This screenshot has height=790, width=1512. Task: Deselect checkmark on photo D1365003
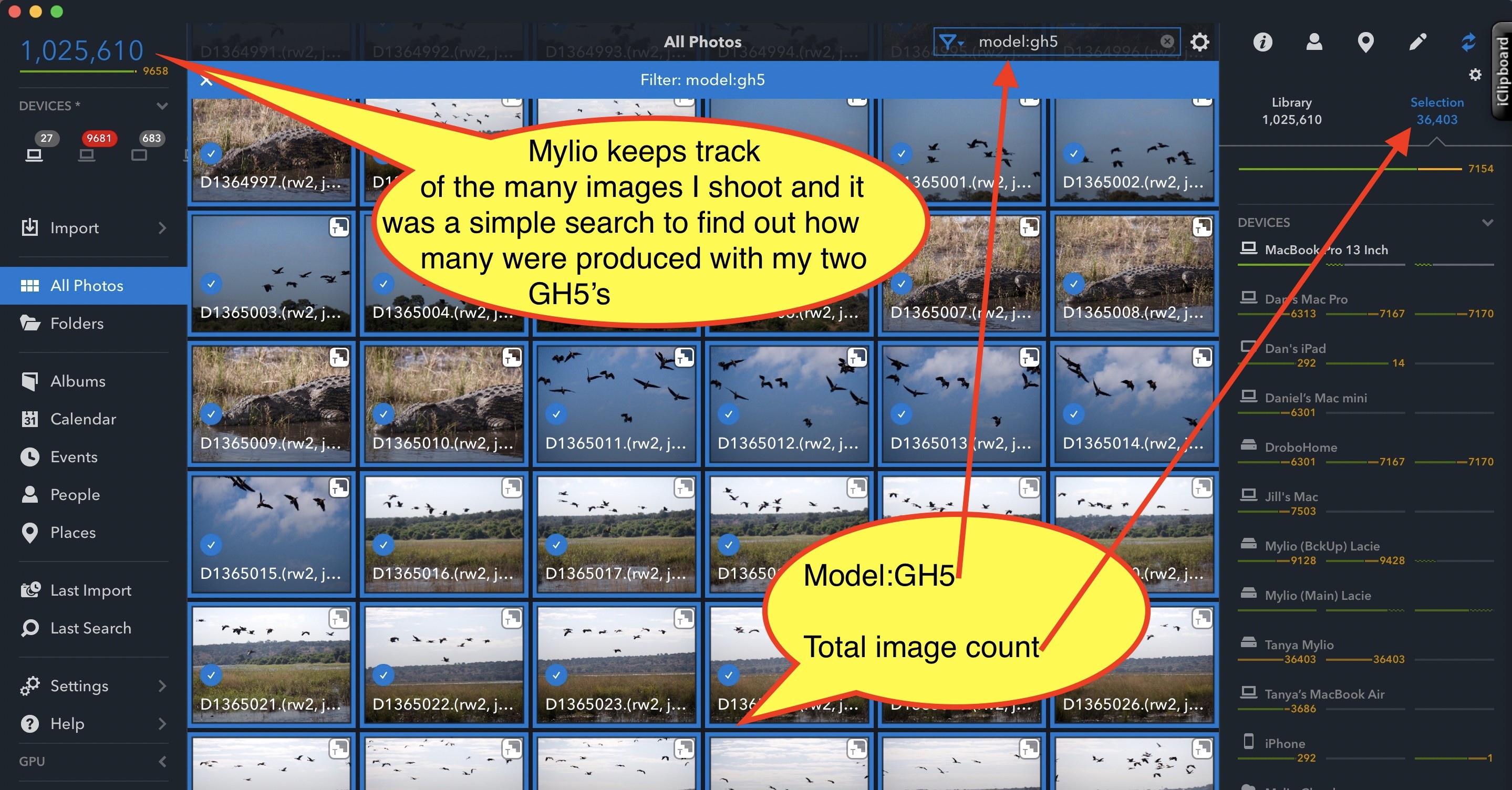[211, 284]
